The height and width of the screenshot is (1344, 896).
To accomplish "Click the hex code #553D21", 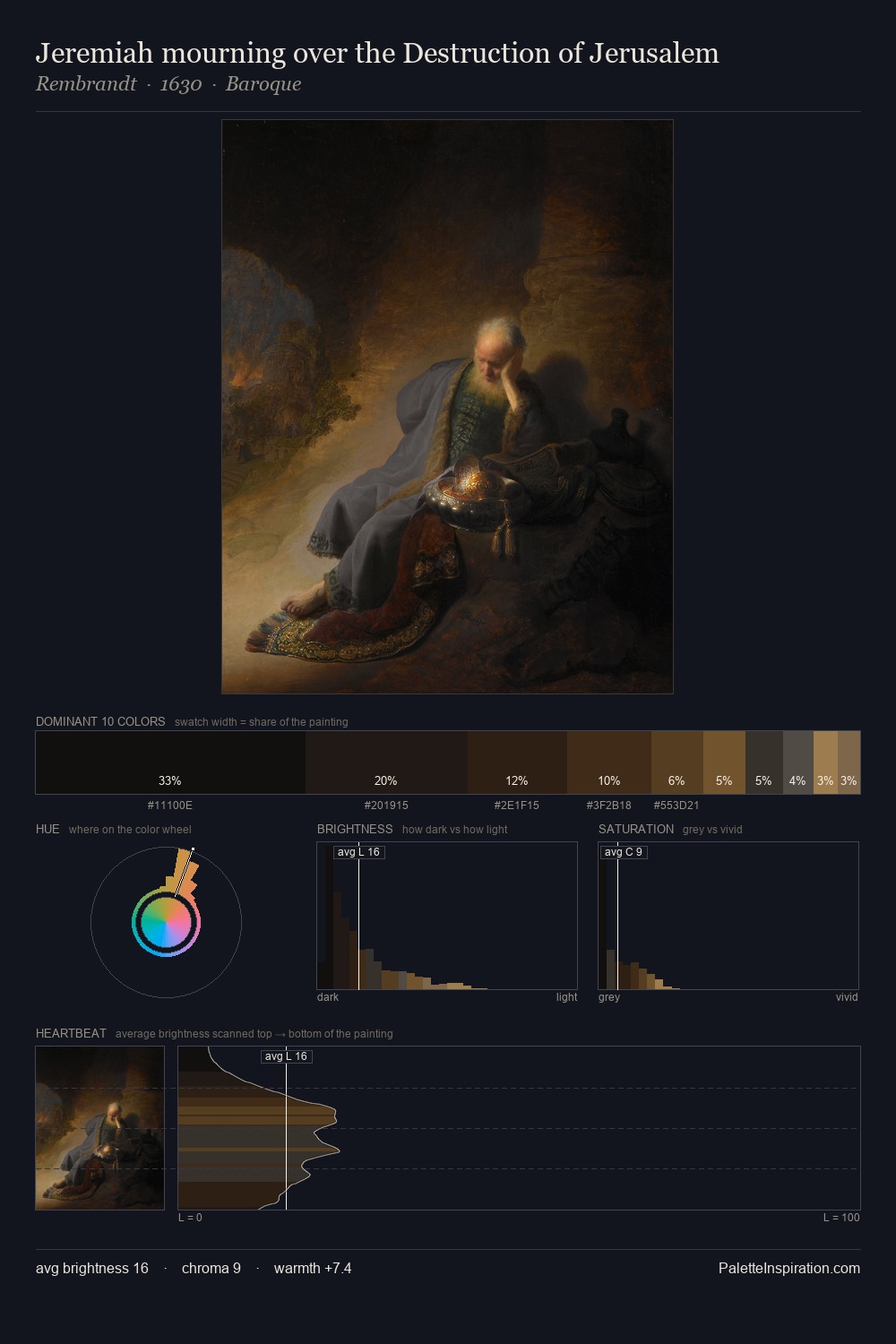I will click(676, 806).
